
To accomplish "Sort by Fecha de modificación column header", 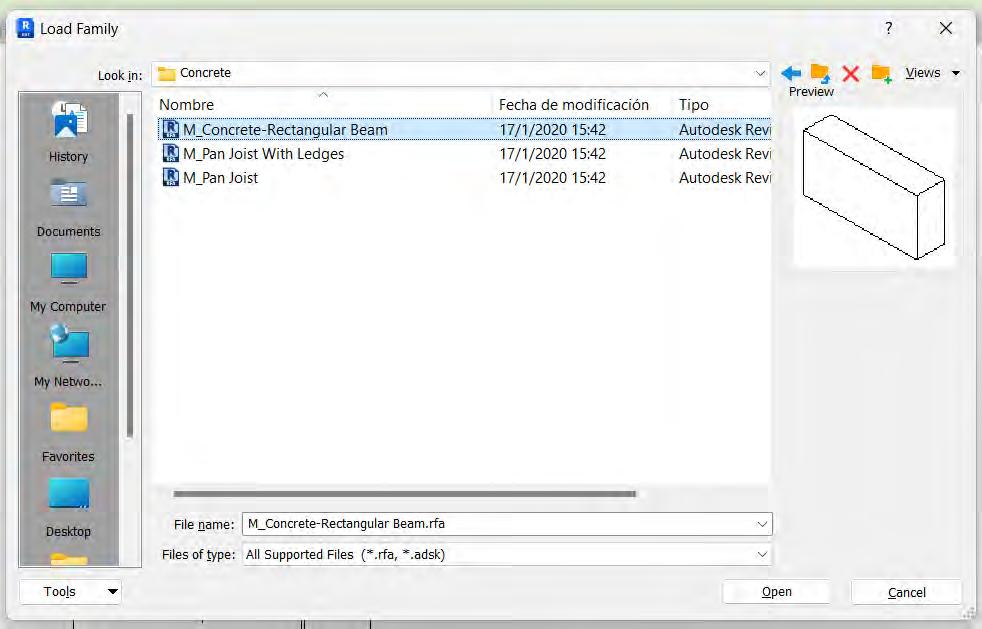I will click(583, 105).
